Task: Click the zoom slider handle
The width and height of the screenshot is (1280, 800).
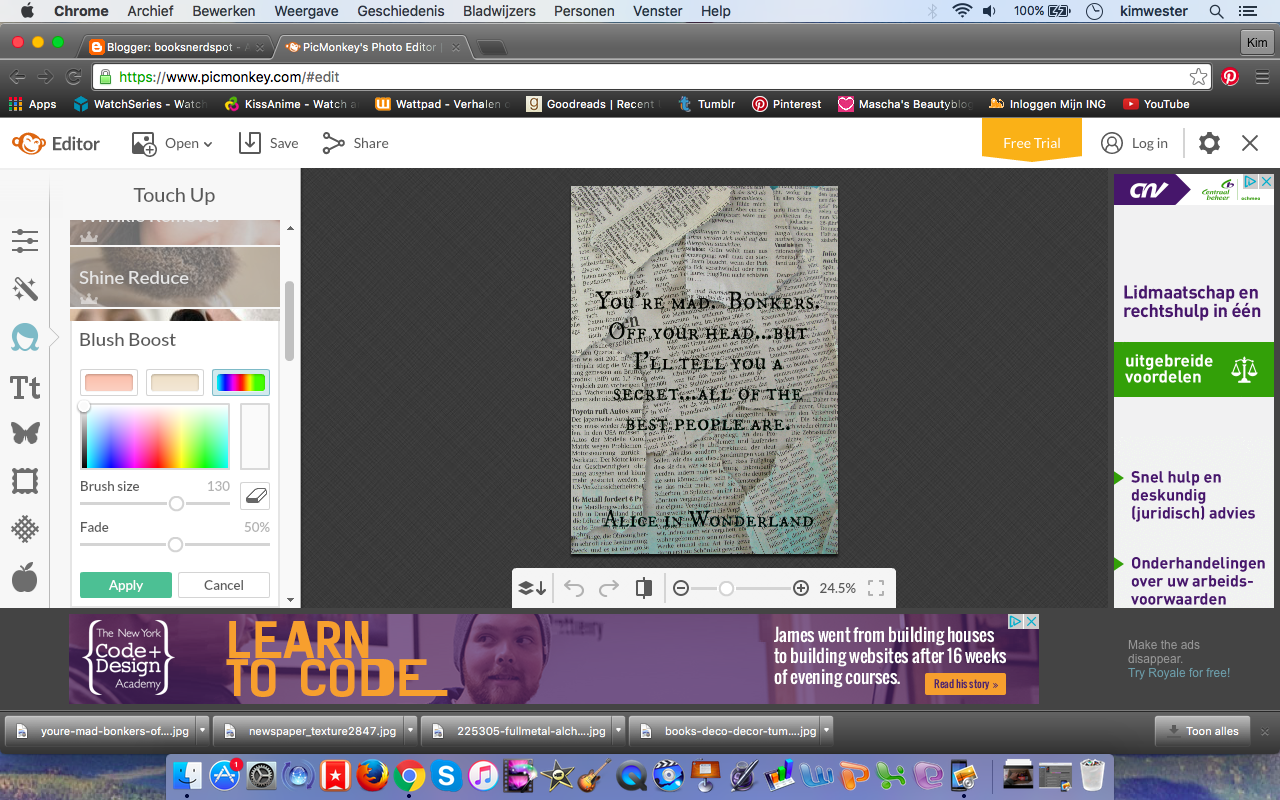Action: [x=727, y=588]
